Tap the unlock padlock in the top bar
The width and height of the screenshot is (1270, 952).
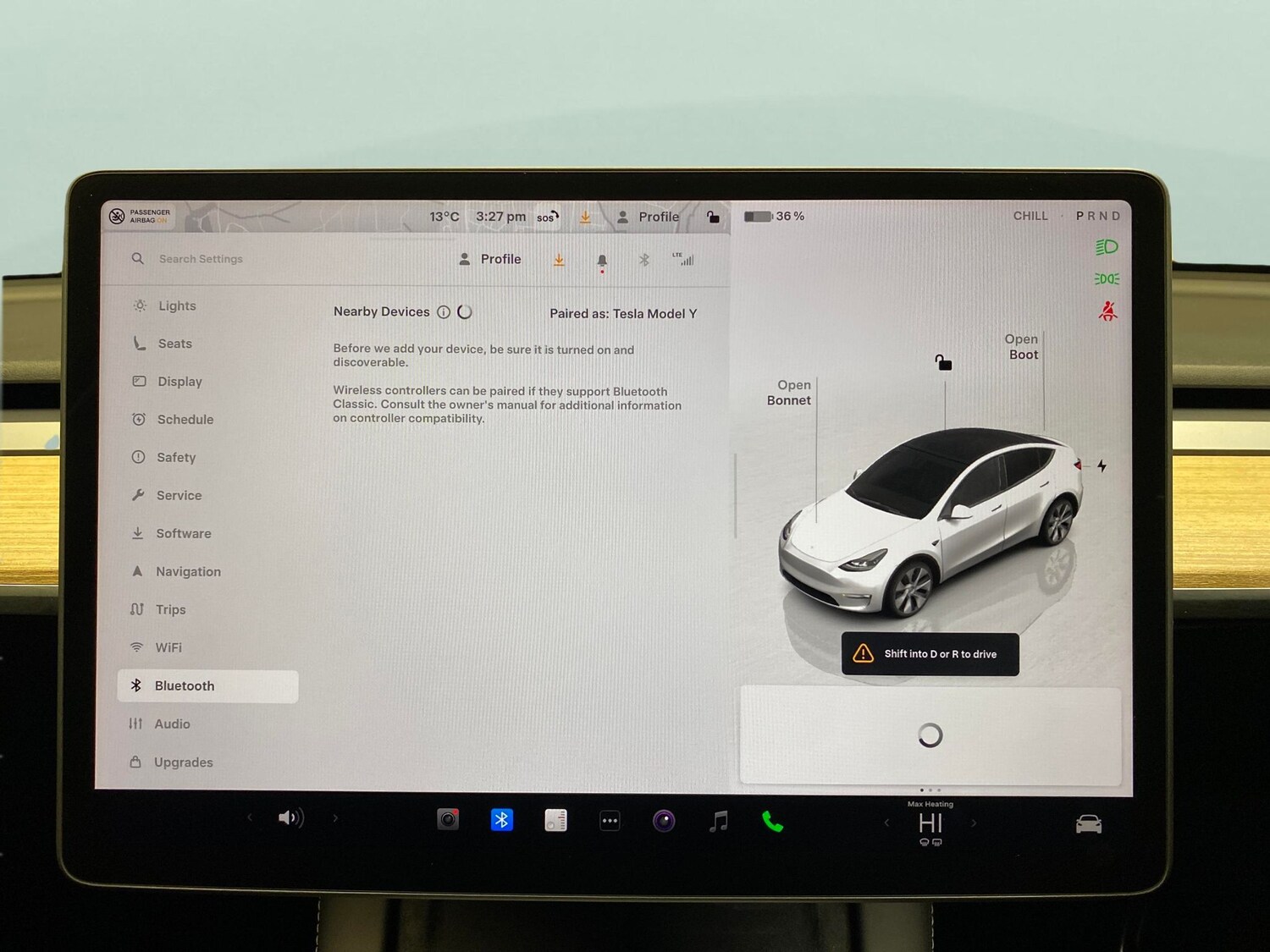pos(713,217)
